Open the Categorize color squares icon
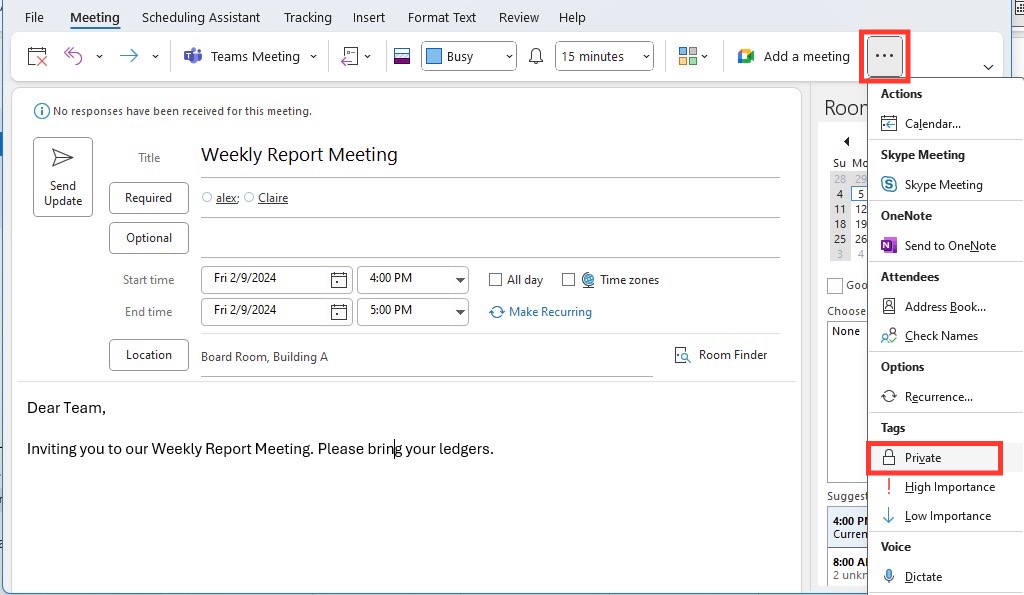Viewport: 1024px width, 595px height. tap(688, 56)
